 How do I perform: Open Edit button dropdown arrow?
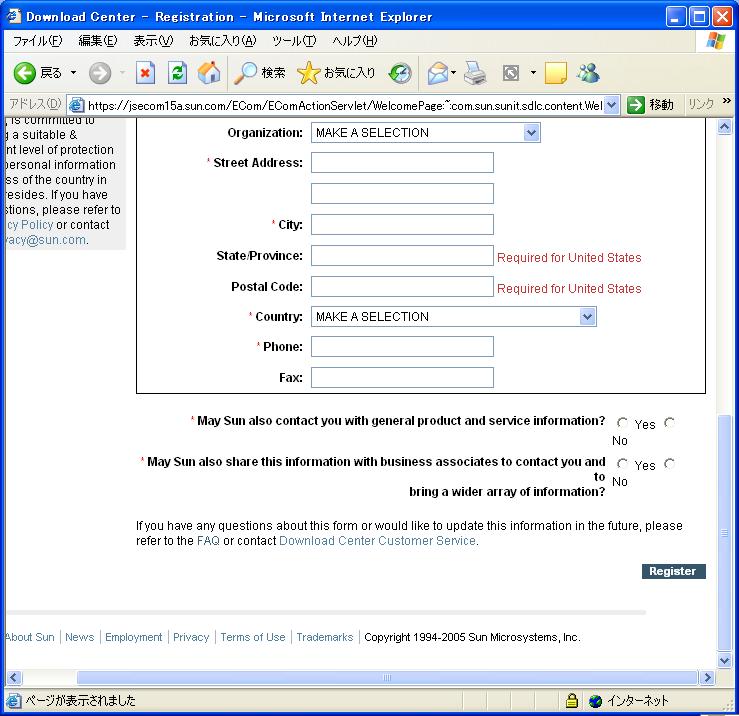(x=533, y=73)
